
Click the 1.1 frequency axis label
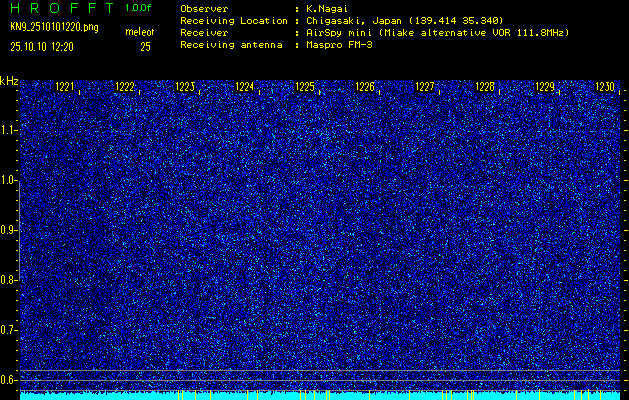(10, 130)
